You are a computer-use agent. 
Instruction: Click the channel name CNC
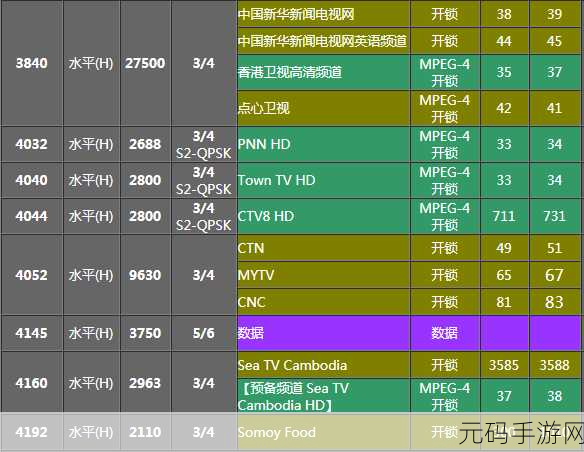(x=323, y=302)
